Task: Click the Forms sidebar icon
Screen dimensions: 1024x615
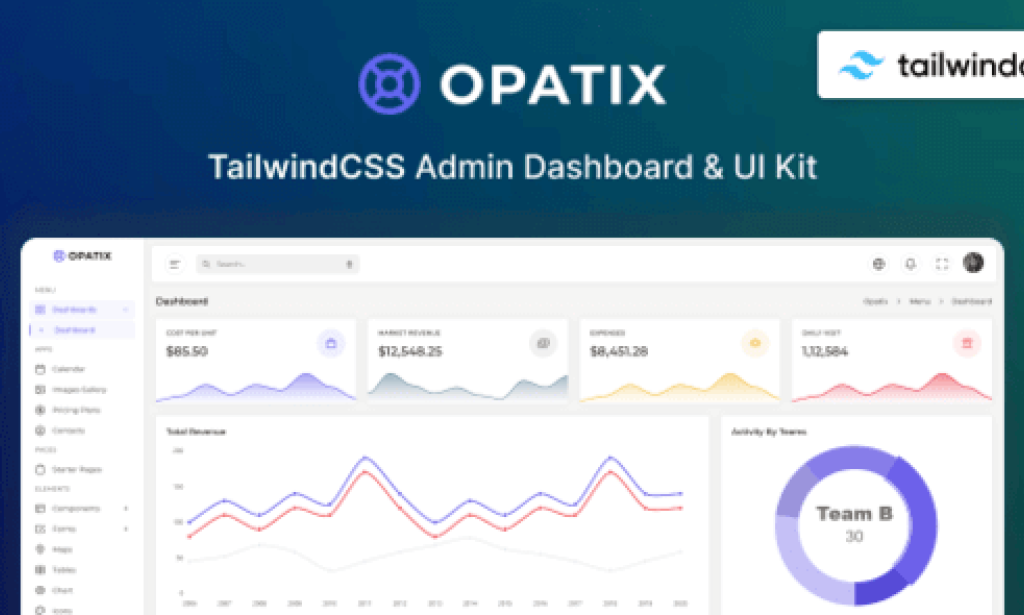Action: click(x=40, y=529)
